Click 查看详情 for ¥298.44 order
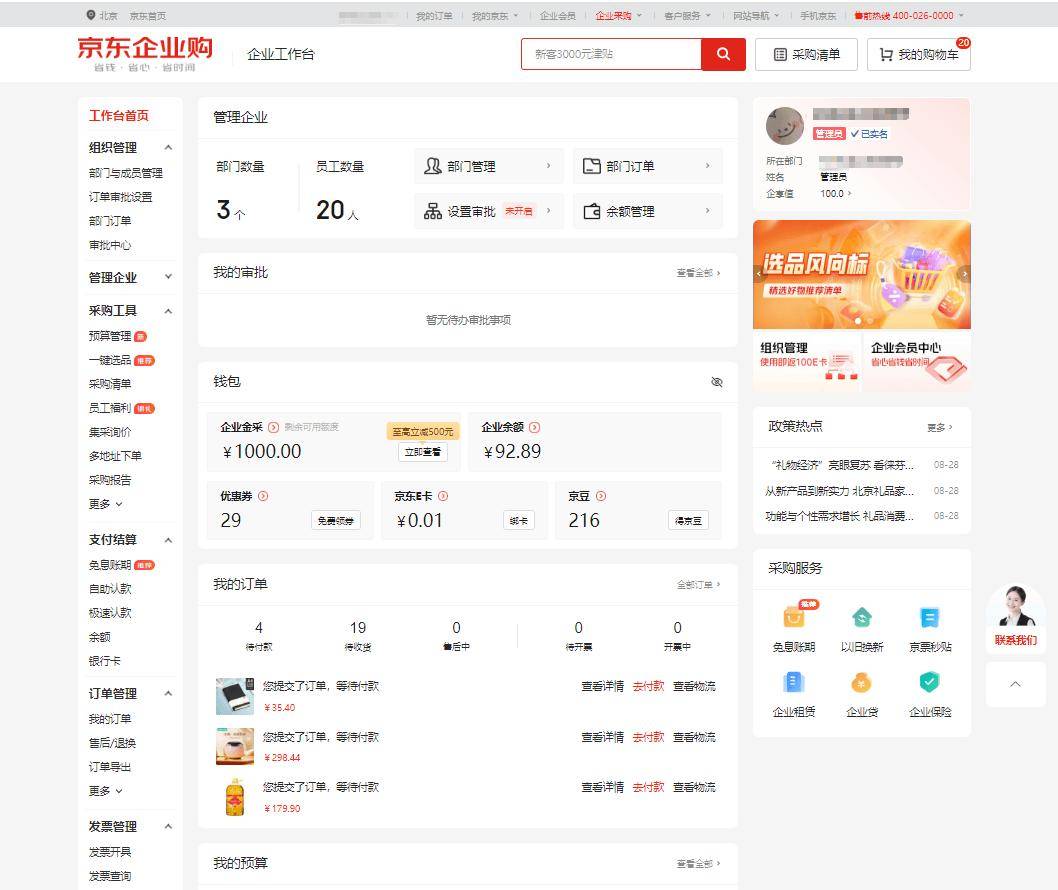The height and width of the screenshot is (890, 1058). [603, 737]
